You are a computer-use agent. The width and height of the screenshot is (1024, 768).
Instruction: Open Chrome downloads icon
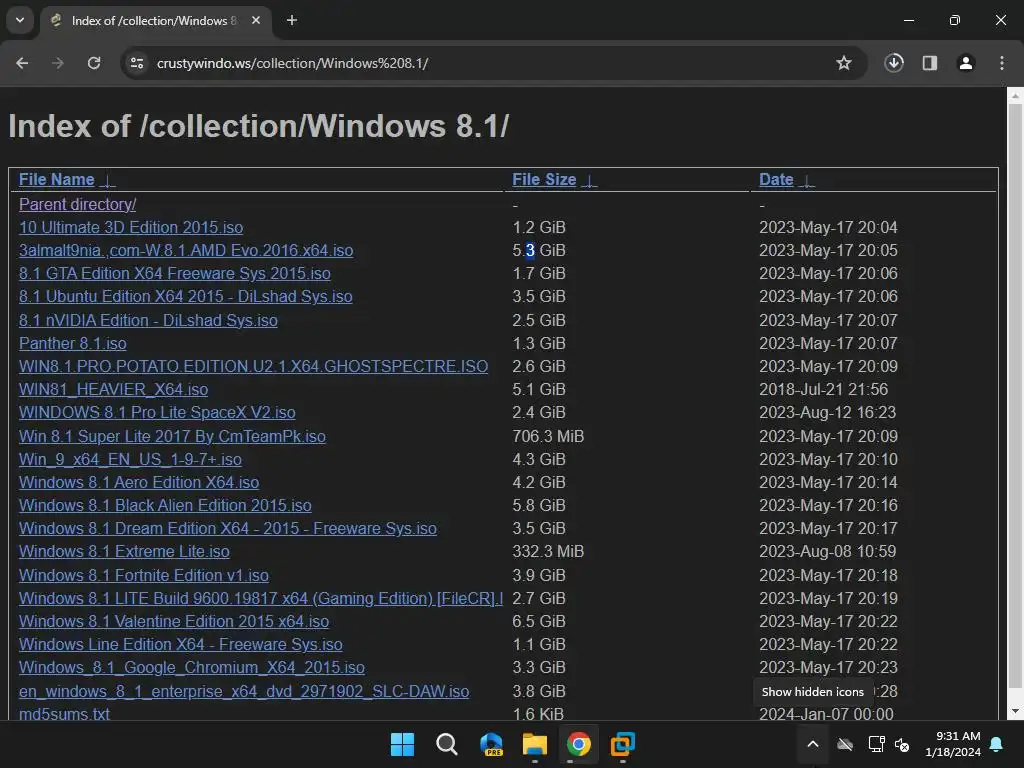894,63
